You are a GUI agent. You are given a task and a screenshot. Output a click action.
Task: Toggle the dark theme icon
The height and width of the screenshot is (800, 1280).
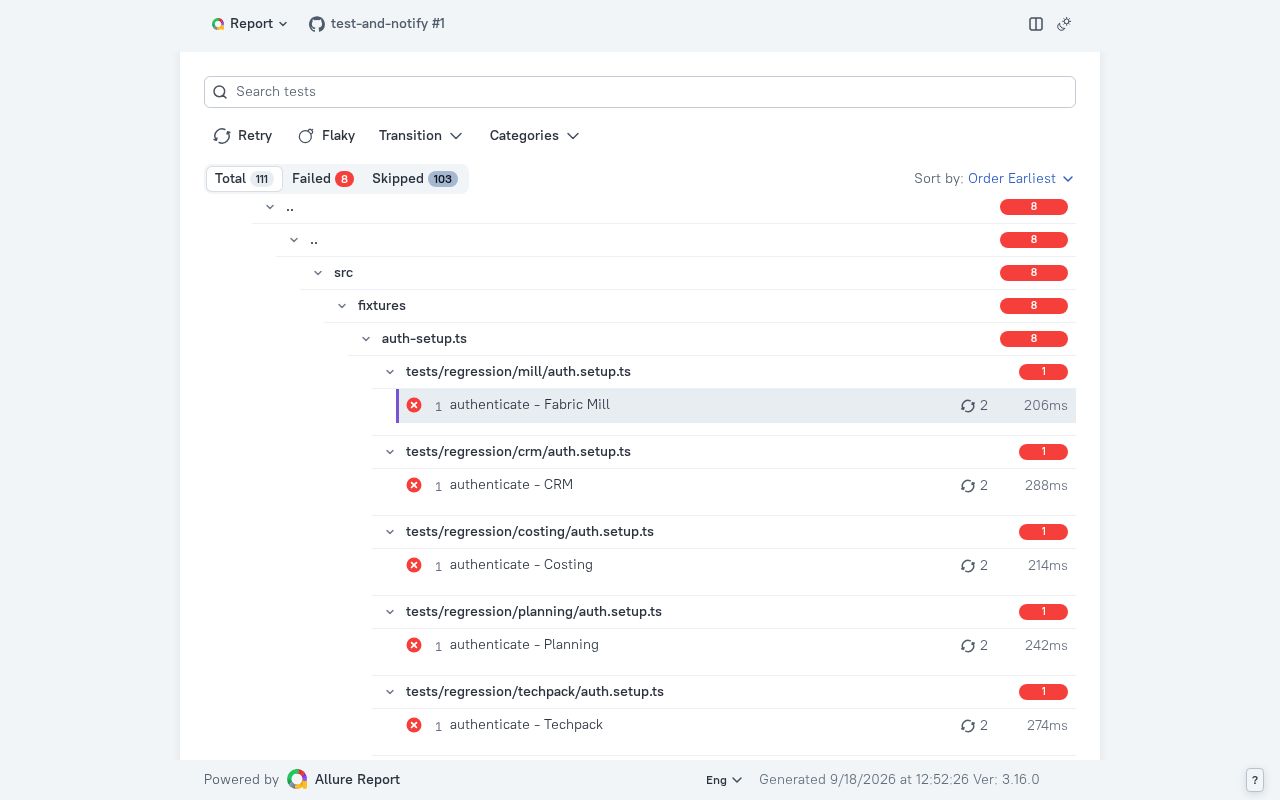[1064, 24]
